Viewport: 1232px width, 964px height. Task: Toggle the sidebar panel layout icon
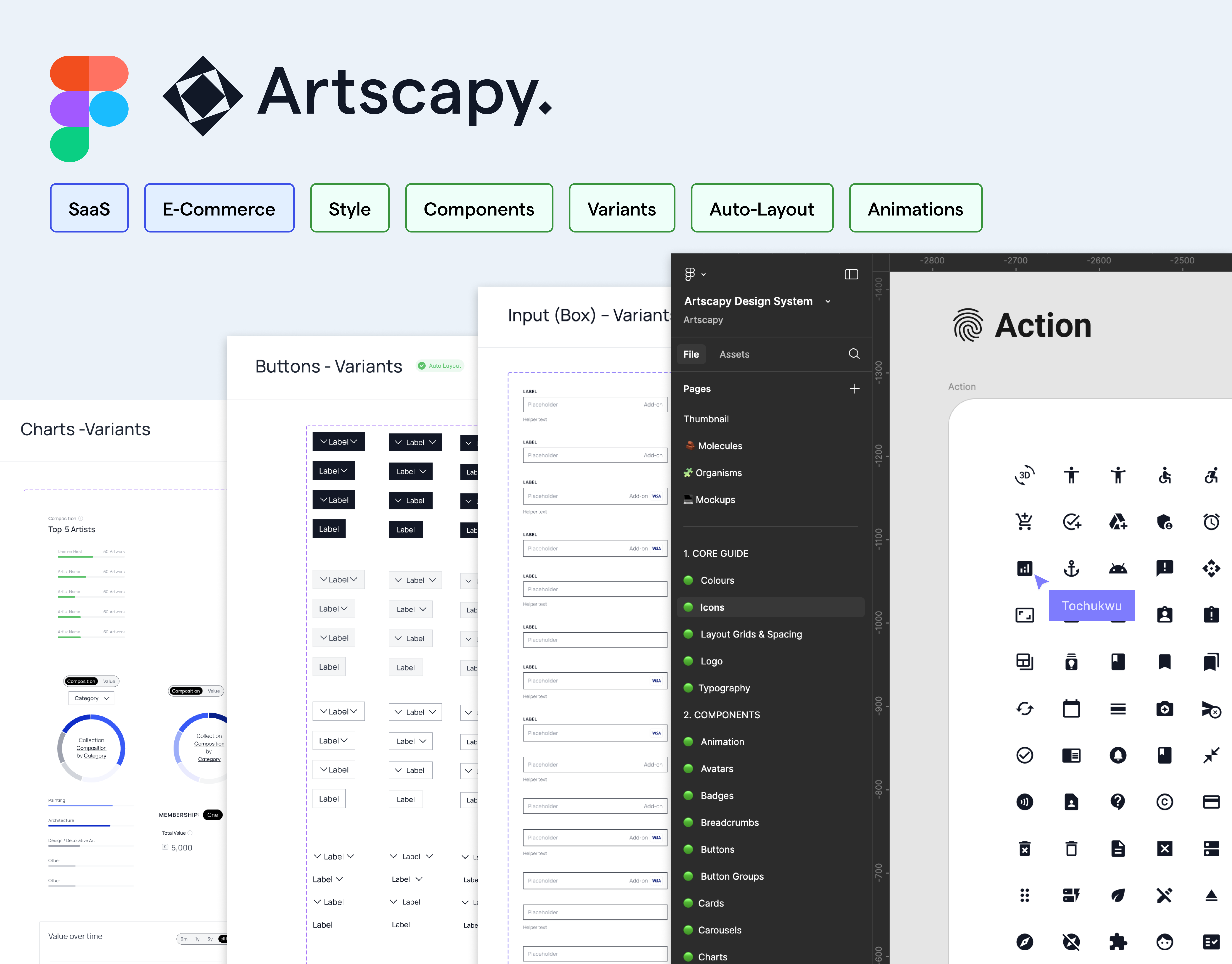pyautogui.click(x=851, y=274)
